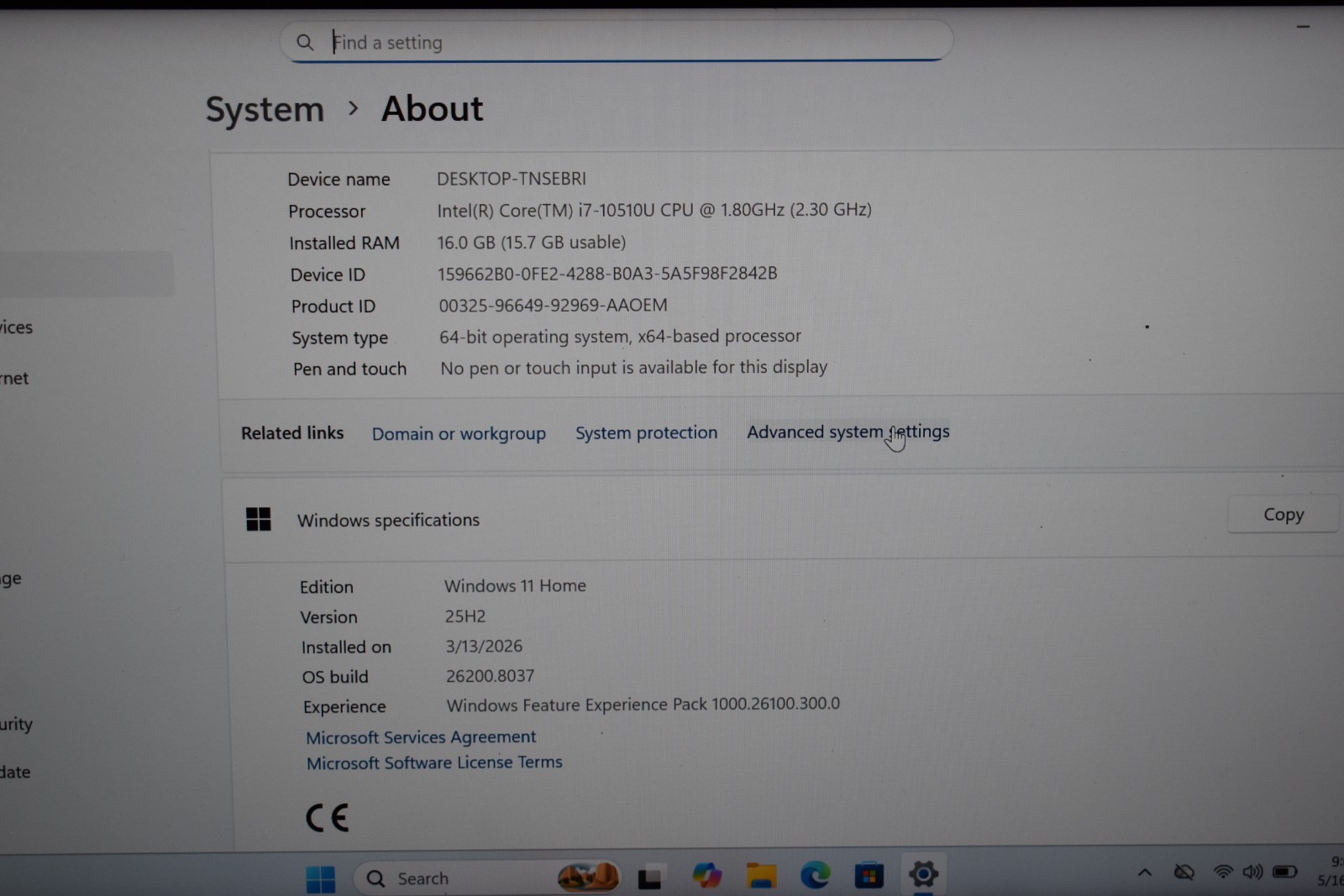Click the taskbar Search box

click(x=487, y=878)
